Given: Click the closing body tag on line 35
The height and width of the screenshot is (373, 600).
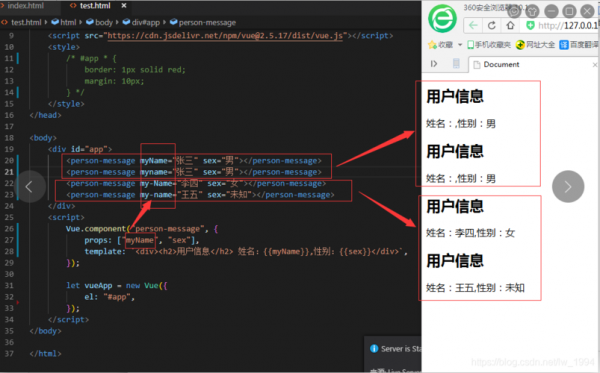Looking at the screenshot, I should (x=45, y=331).
